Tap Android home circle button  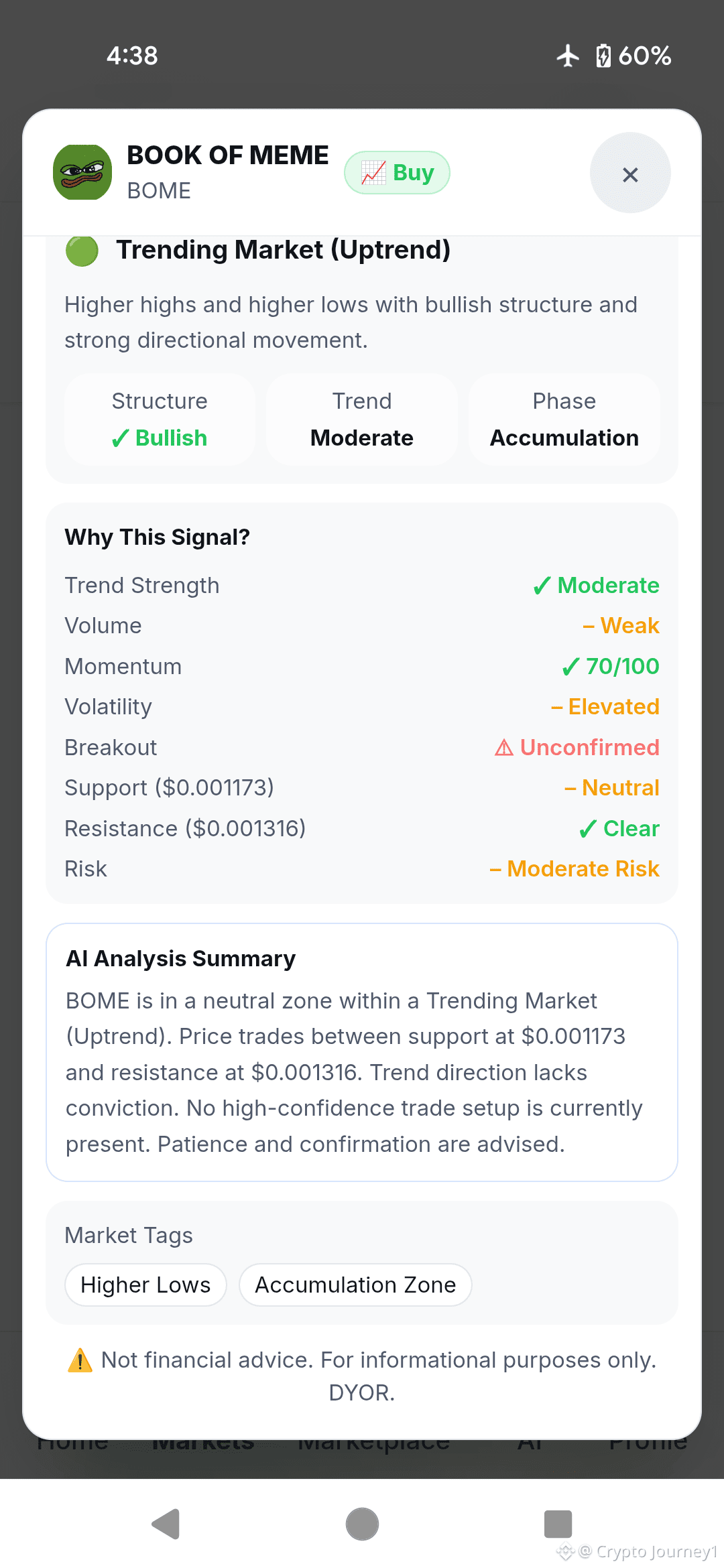point(362,1524)
